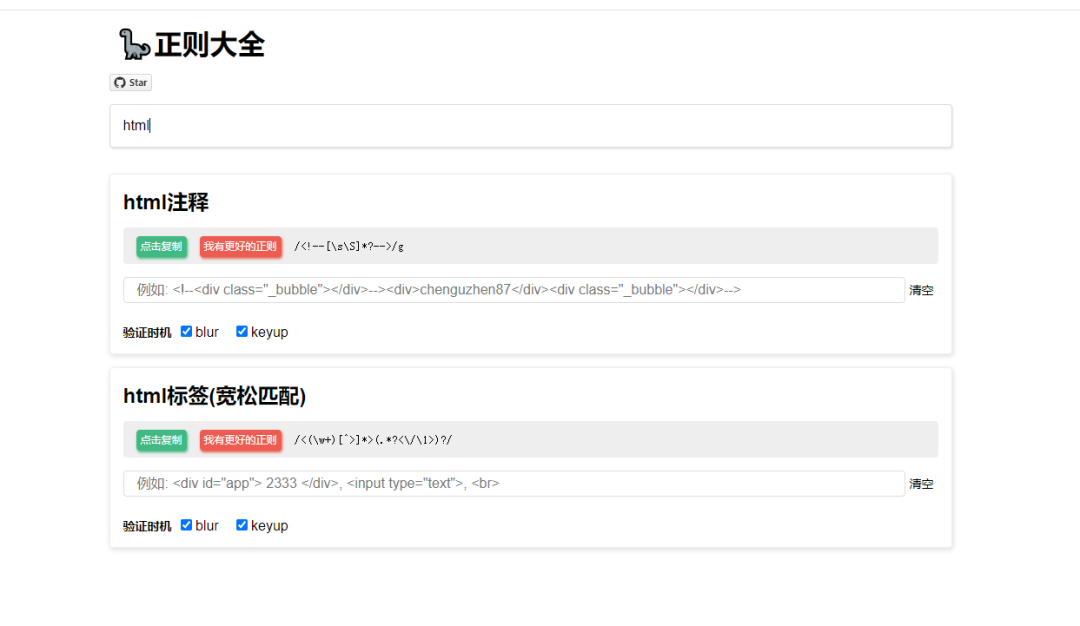Click the 正则大全 page title
1080x626 pixels.
(209, 45)
